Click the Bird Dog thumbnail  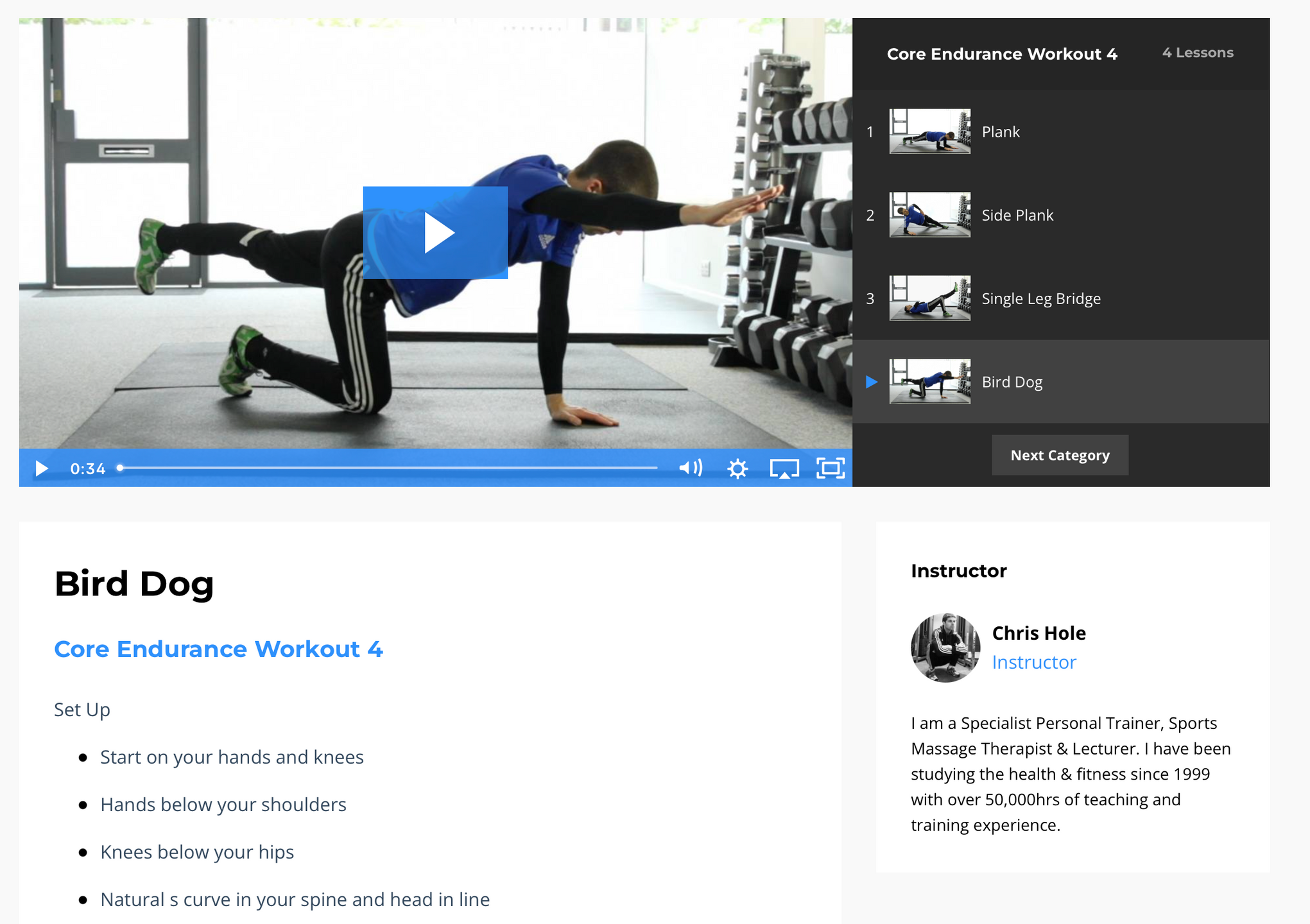929,382
